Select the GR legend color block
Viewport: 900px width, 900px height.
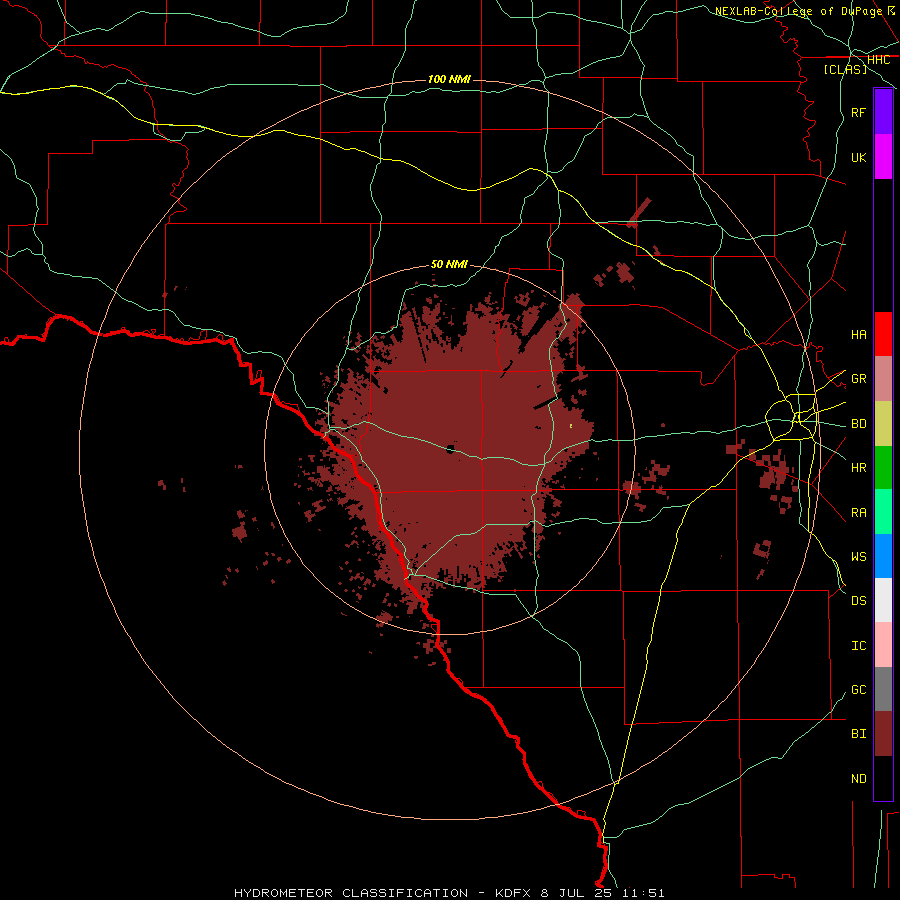tap(883, 379)
